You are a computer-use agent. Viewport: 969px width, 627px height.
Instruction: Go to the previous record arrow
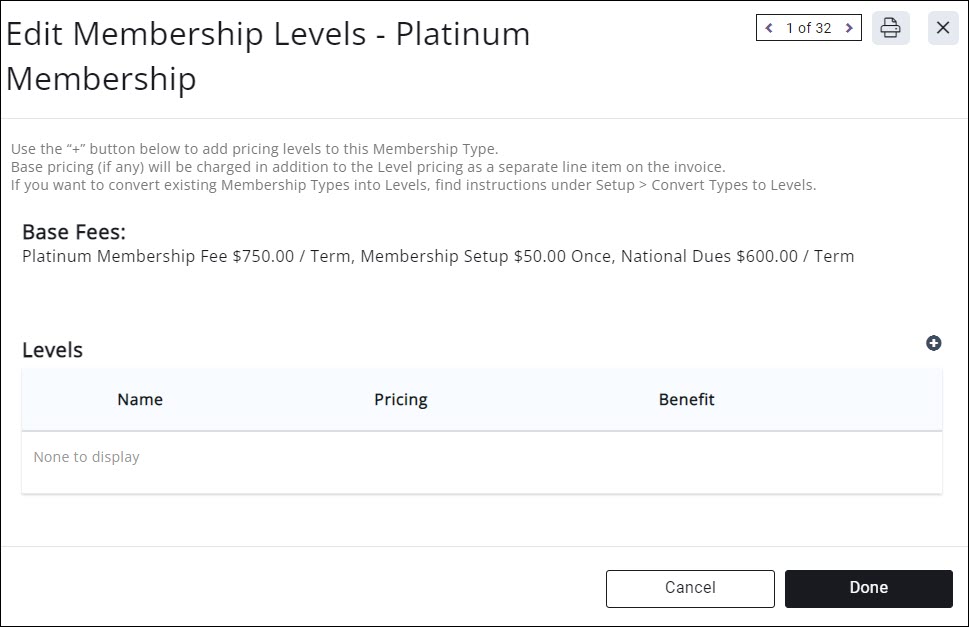[769, 28]
